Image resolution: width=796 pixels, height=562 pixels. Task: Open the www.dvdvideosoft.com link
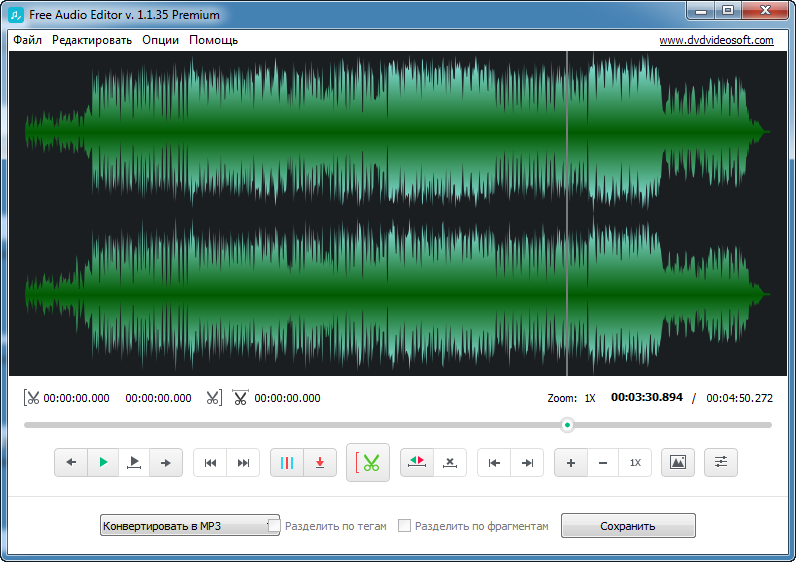716,40
